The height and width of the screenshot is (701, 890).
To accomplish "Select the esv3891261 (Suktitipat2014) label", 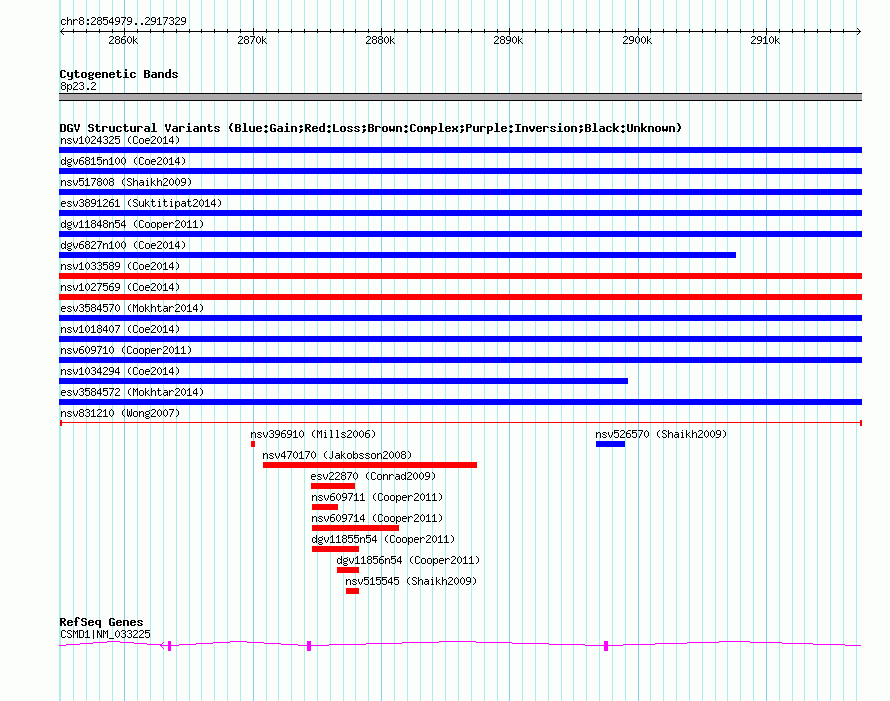I will coord(140,203).
